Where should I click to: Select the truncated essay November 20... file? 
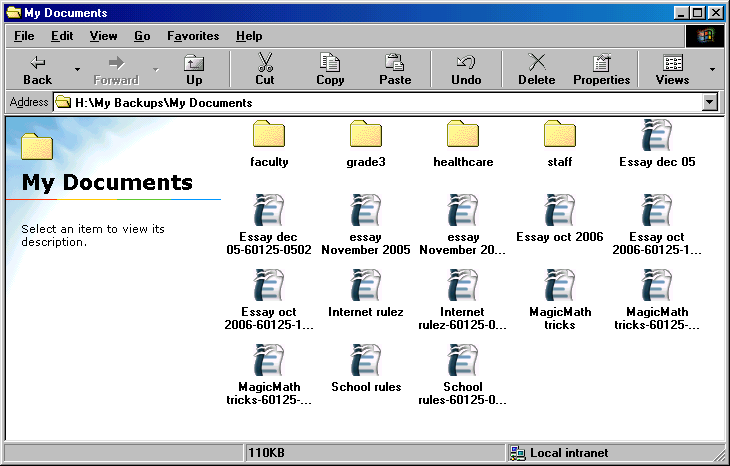[463, 224]
